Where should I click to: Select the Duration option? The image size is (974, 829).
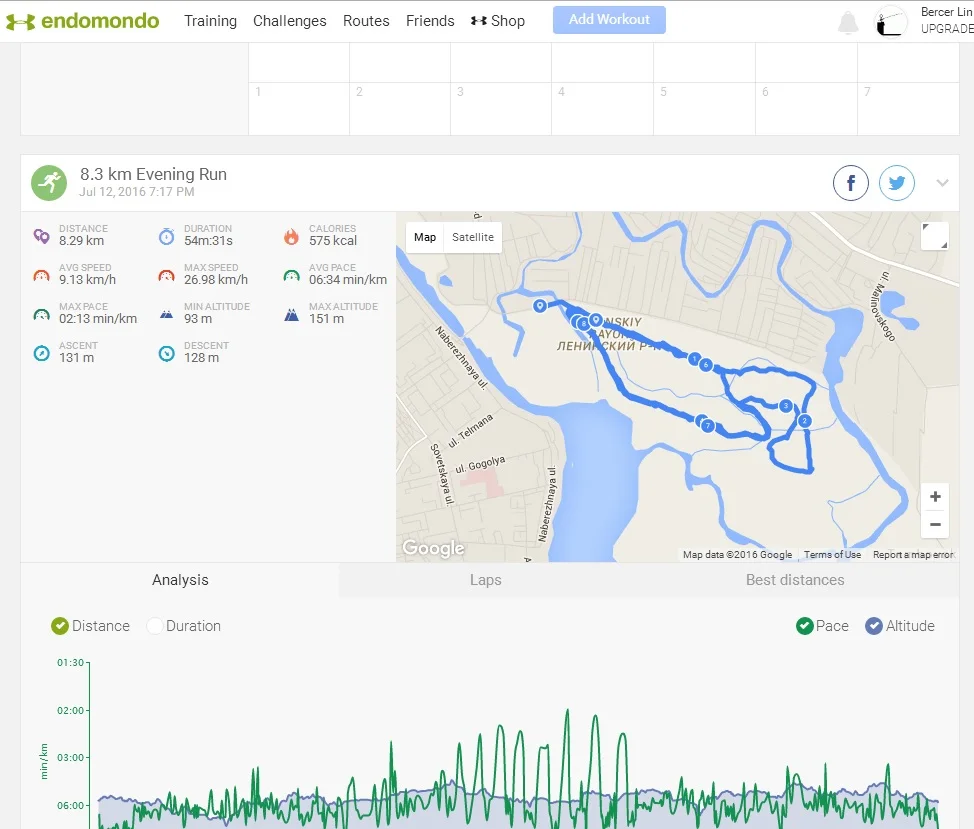pos(155,626)
